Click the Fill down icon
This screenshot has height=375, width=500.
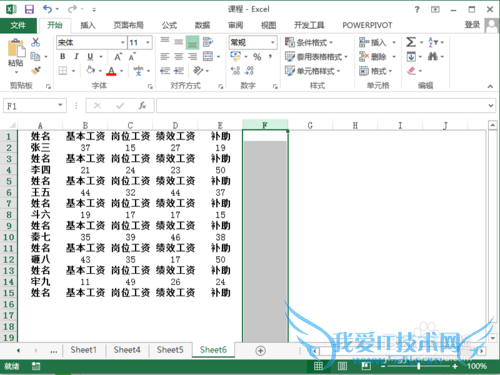[411, 57]
